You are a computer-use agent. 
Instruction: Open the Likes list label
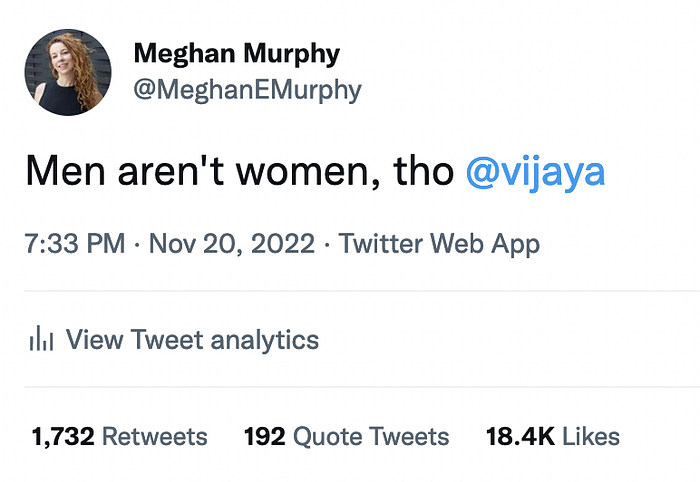591,436
